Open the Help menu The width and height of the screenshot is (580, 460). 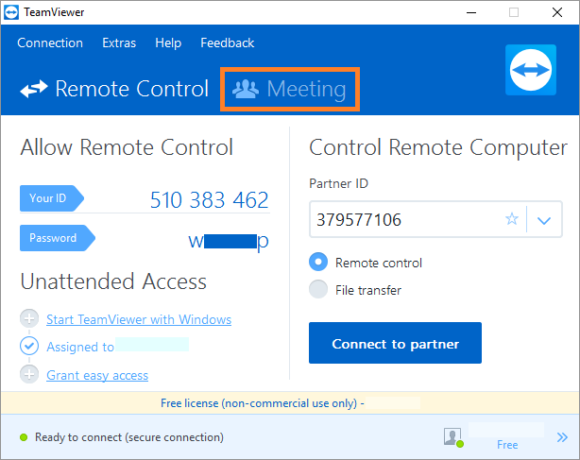[x=168, y=43]
